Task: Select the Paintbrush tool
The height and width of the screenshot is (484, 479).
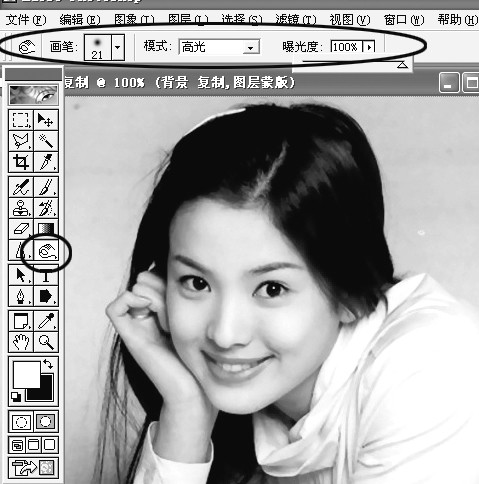Action: pos(46,187)
